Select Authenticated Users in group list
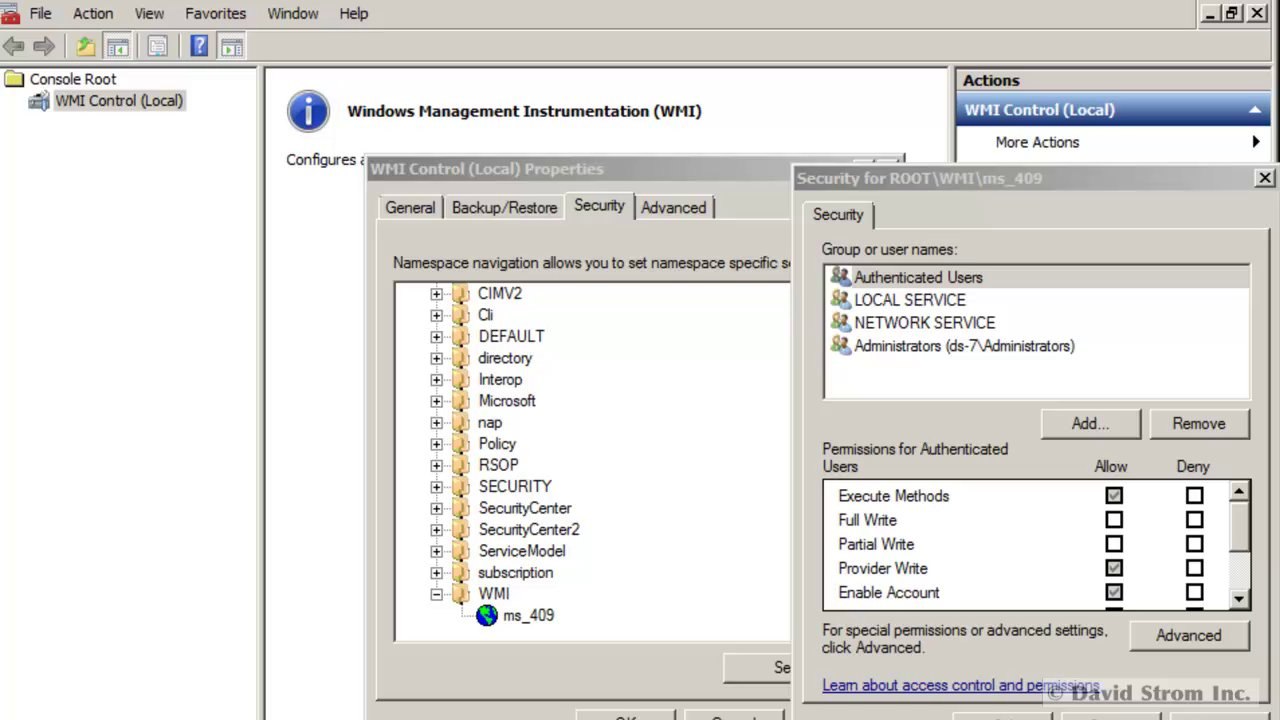The image size is (1280, 720). point(1036,277)
